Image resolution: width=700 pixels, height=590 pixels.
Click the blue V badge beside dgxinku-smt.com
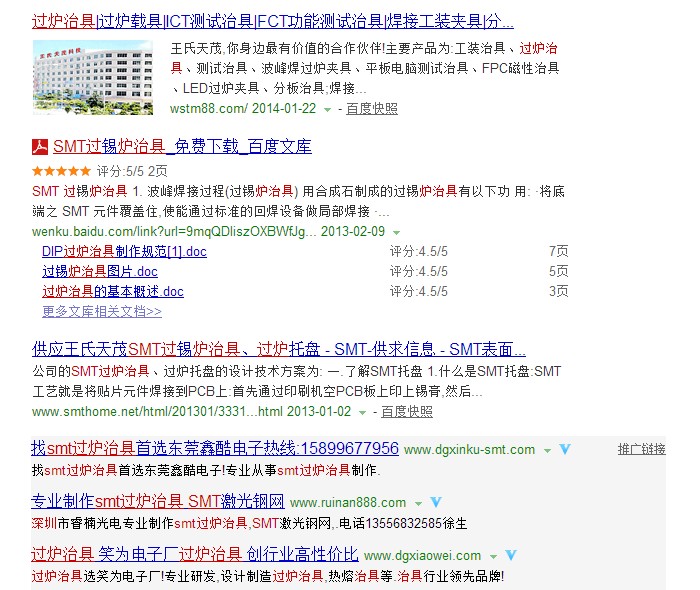[565, 449]
